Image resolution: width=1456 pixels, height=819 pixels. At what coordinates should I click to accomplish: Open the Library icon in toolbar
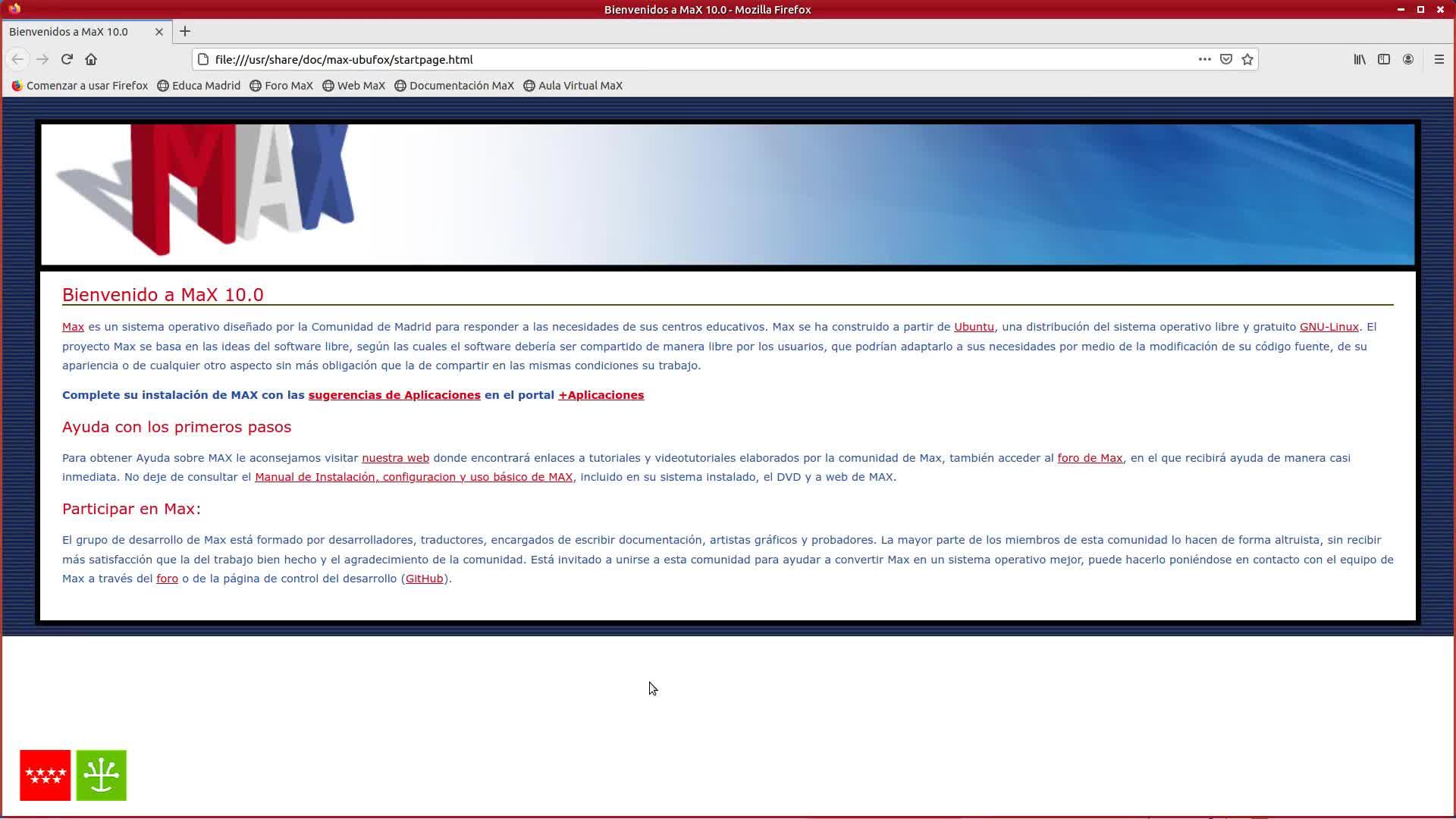click(1360, 59)
